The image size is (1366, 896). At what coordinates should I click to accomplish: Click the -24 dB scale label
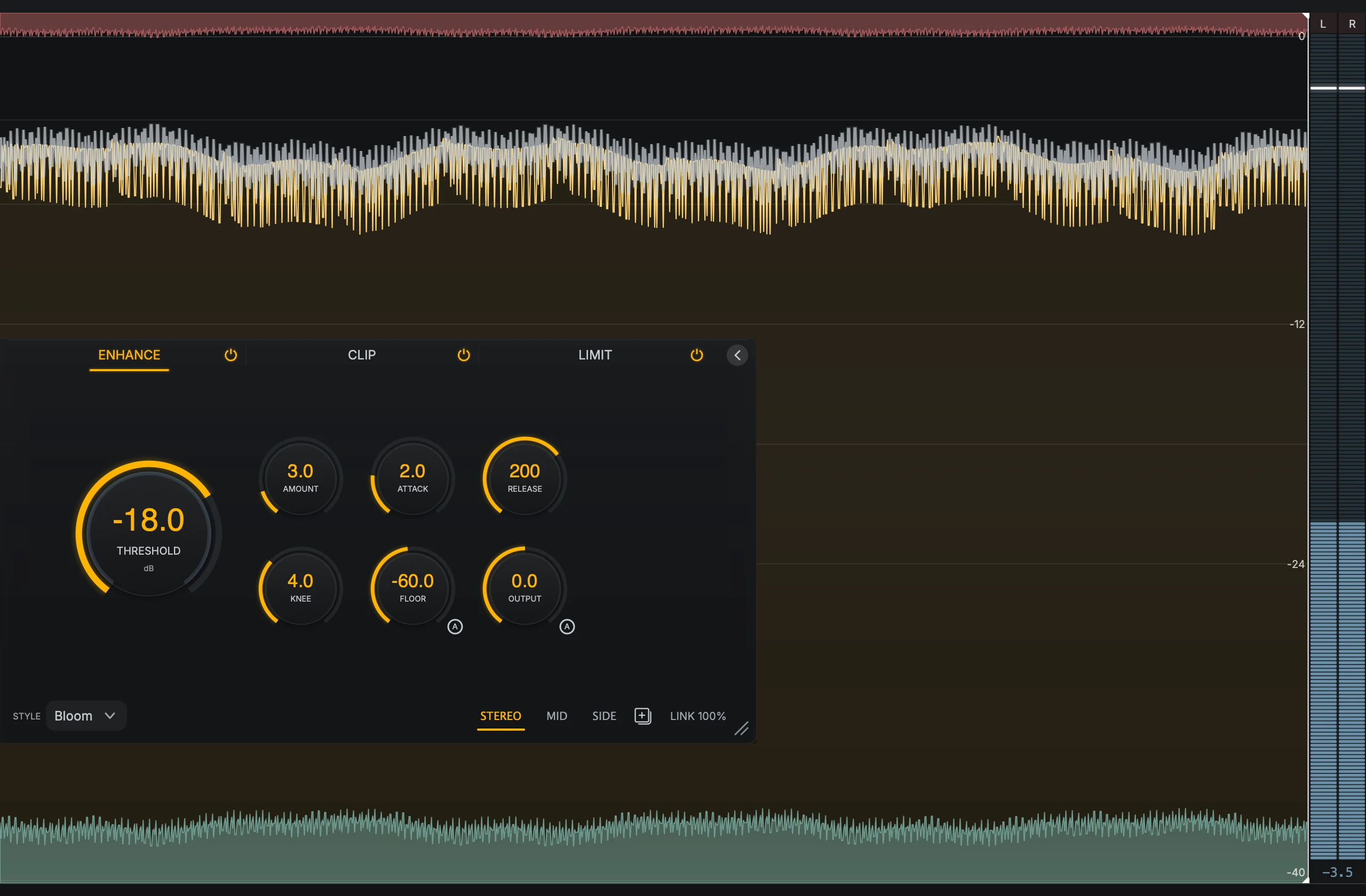1296,564
